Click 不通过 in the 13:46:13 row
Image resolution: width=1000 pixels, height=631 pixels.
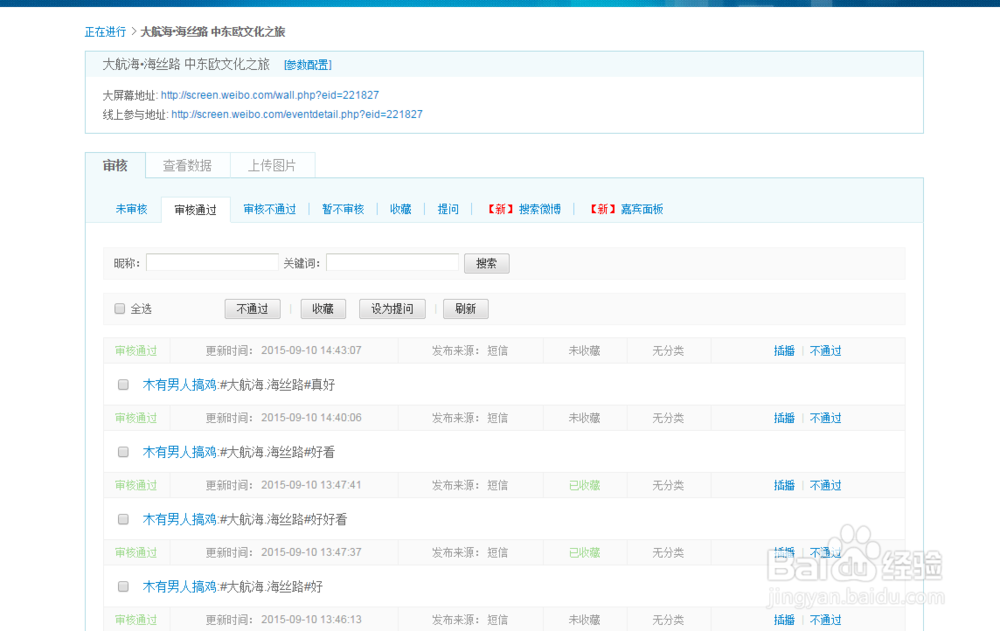825,620
